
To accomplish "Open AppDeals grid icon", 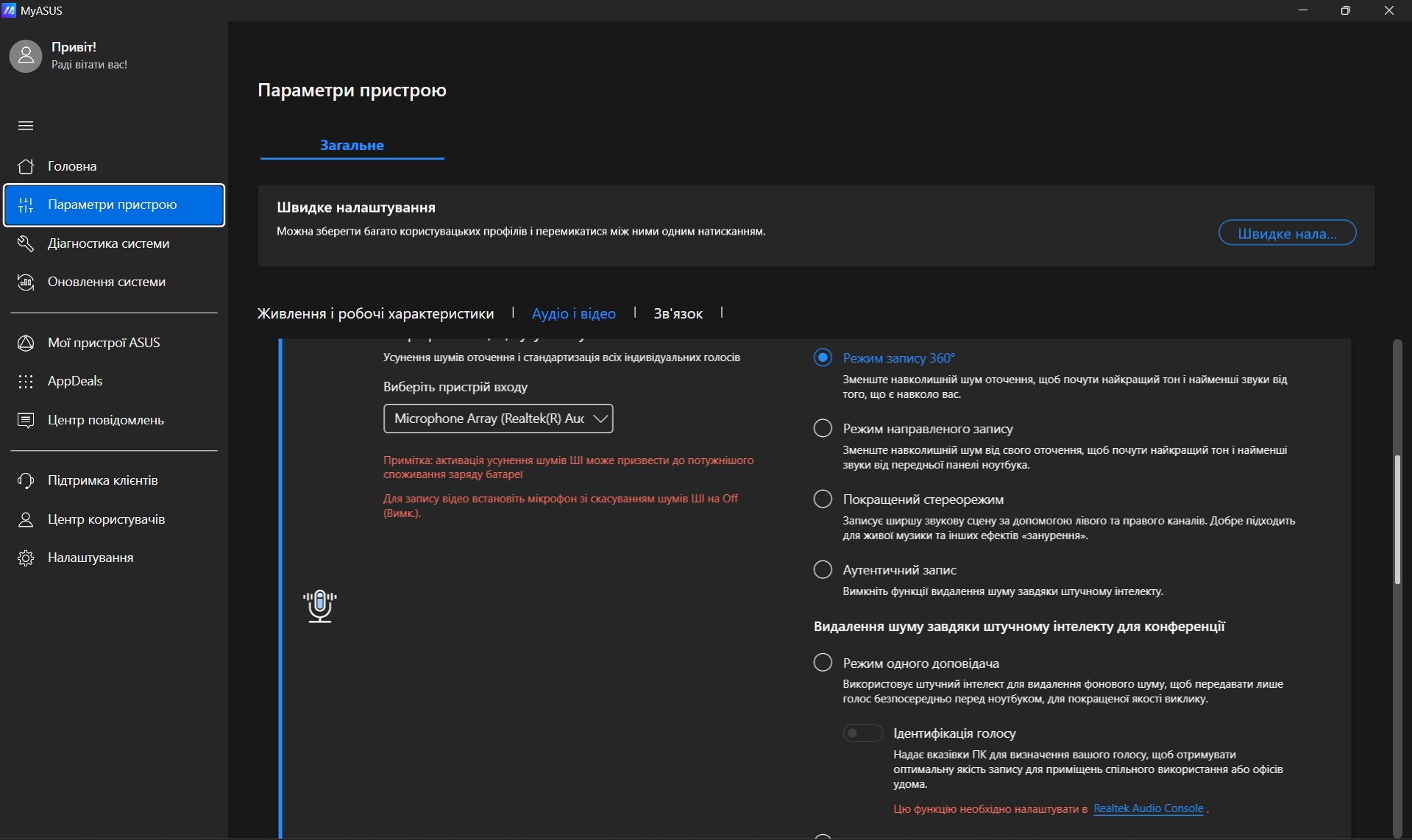I will tap(26, 381).
